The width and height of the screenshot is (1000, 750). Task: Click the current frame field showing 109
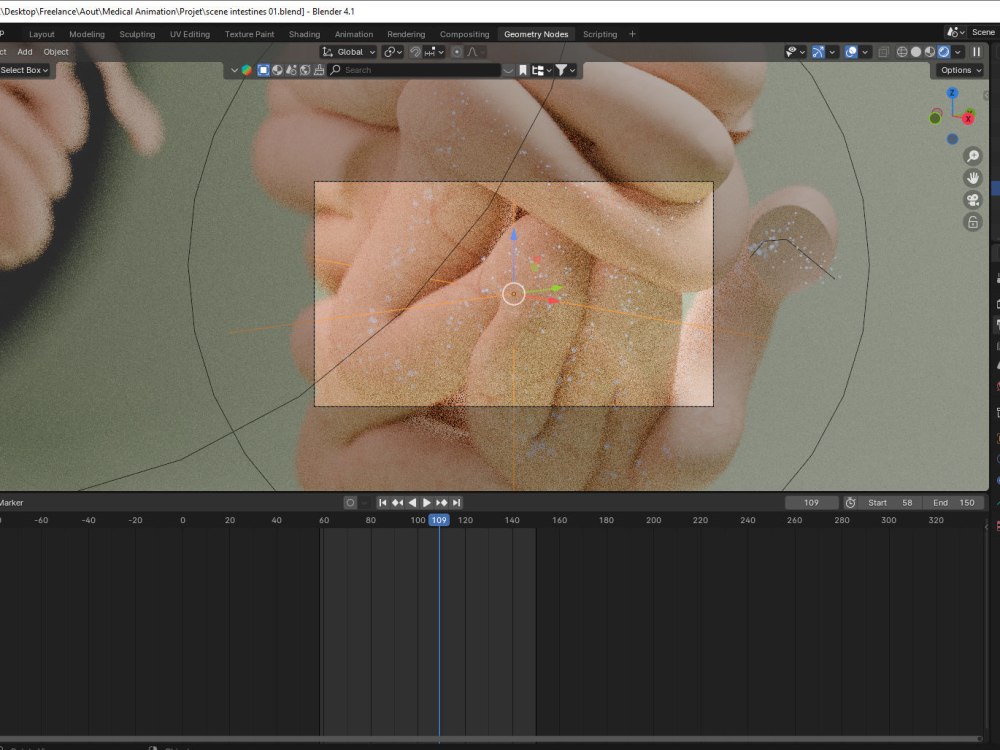(811, 503)
